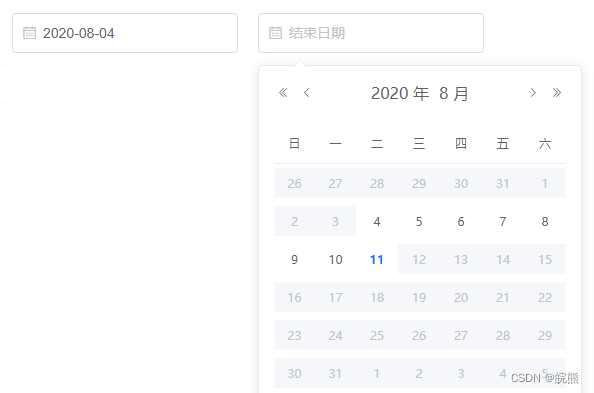
Task: Click disabled date 16
Action: click(x=294, y=297)
